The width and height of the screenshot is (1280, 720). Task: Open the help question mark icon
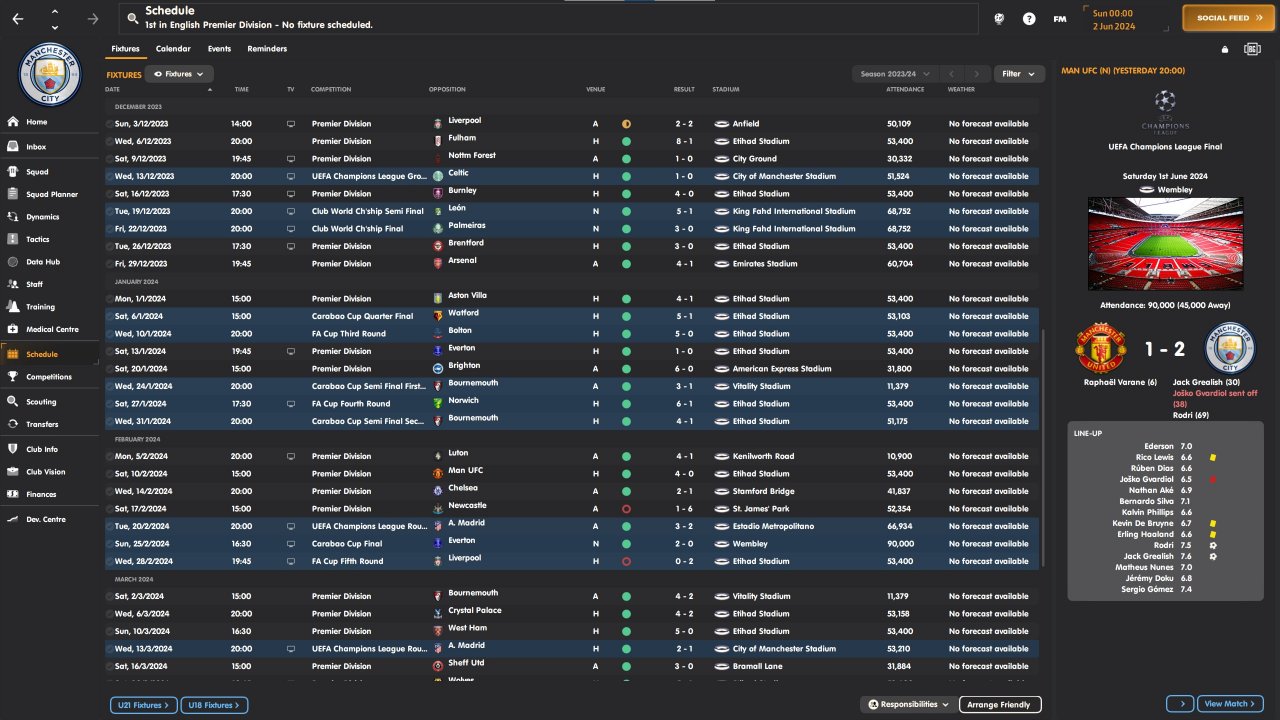[1029, 19]
